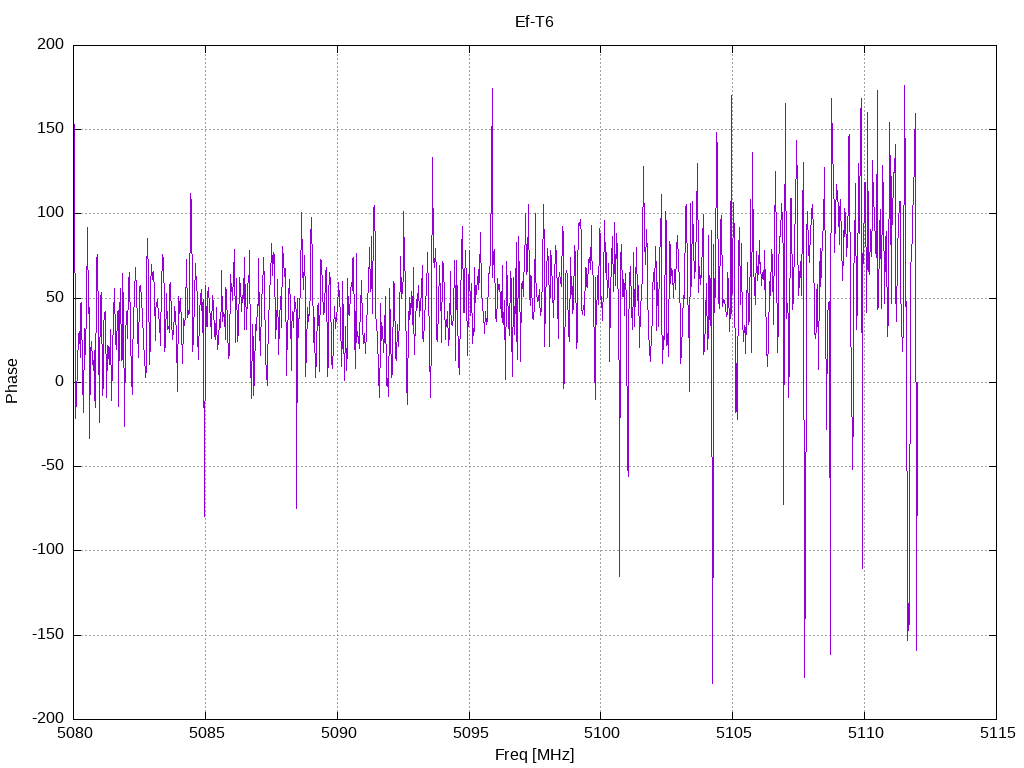This screenshot has height=768, width=1024.
Task: Click x-axis tick label 5095
Action: pyautogui.click(x=470, y=733)
